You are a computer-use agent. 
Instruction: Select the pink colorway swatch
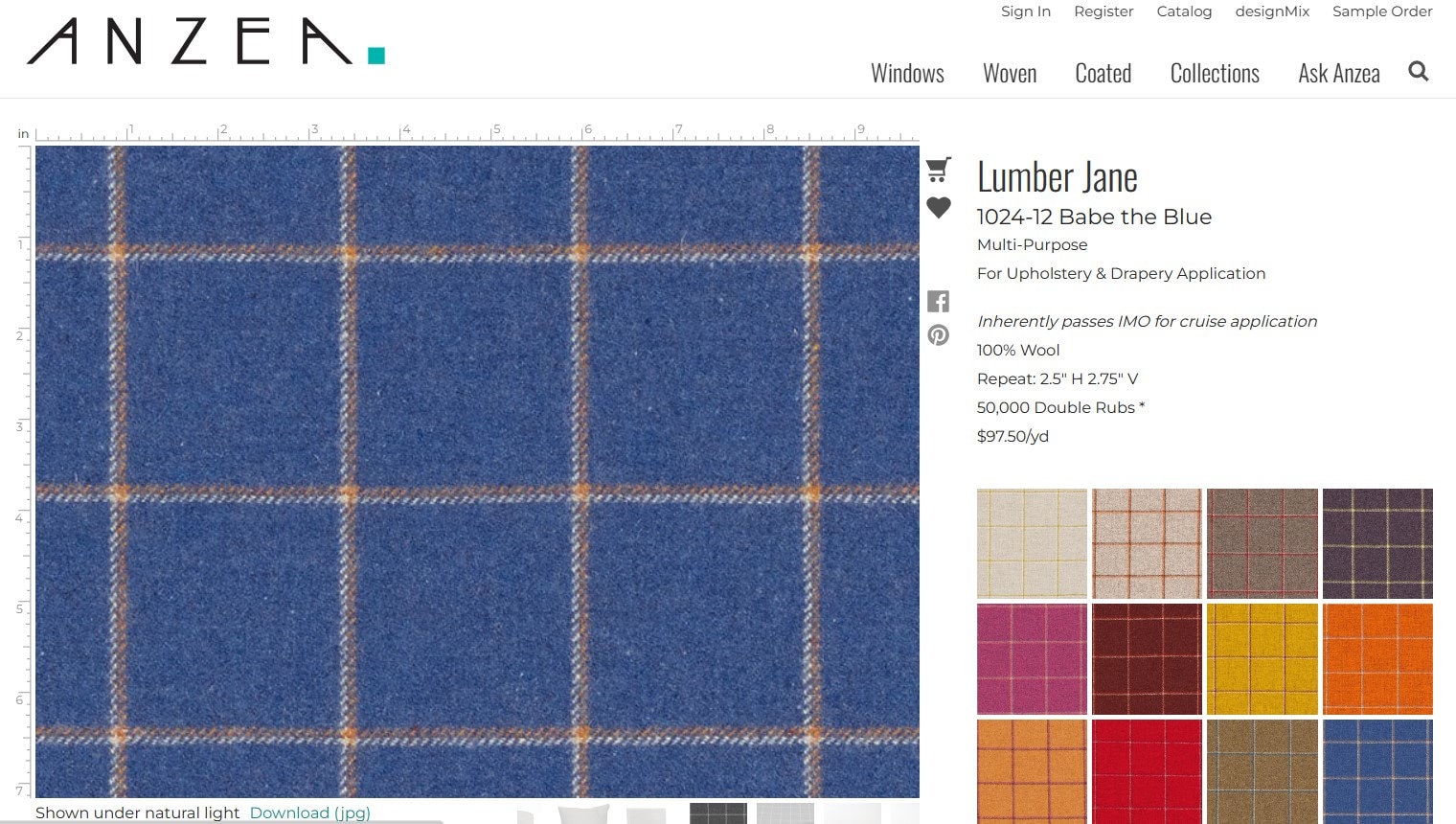click(1032, 659)
